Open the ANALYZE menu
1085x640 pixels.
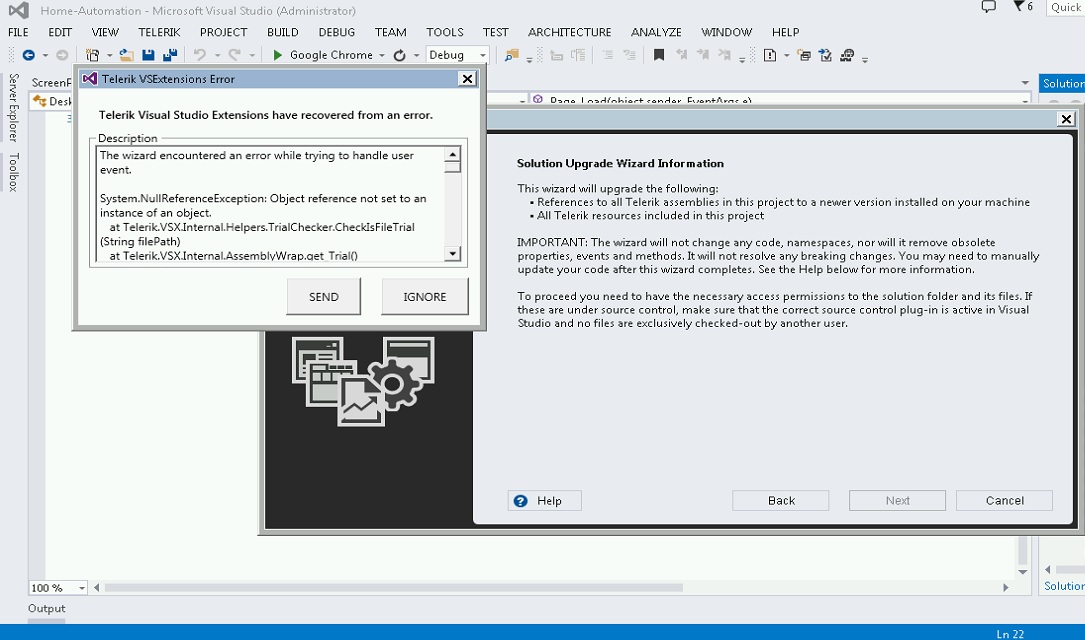(656, 33)
